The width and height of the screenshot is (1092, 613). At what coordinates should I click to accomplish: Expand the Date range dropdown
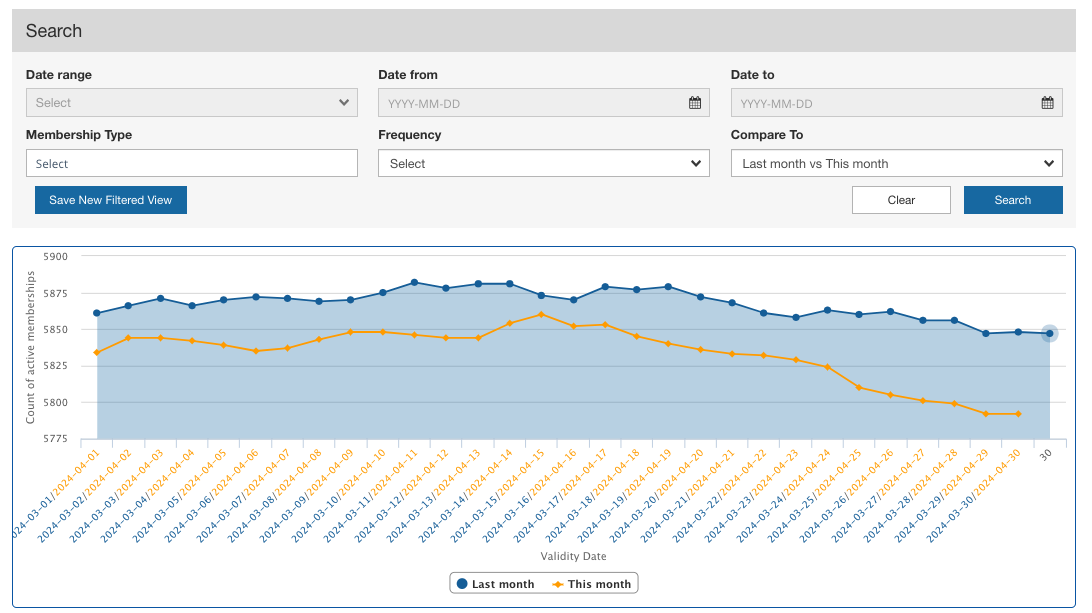tap(192, 102)
